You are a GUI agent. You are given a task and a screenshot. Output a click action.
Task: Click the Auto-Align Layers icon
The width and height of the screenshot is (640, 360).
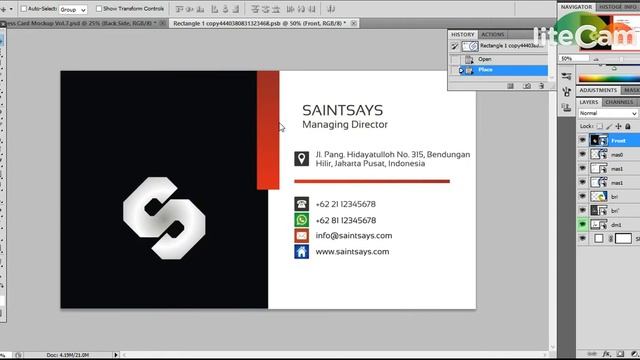click(x=331, y=9)
